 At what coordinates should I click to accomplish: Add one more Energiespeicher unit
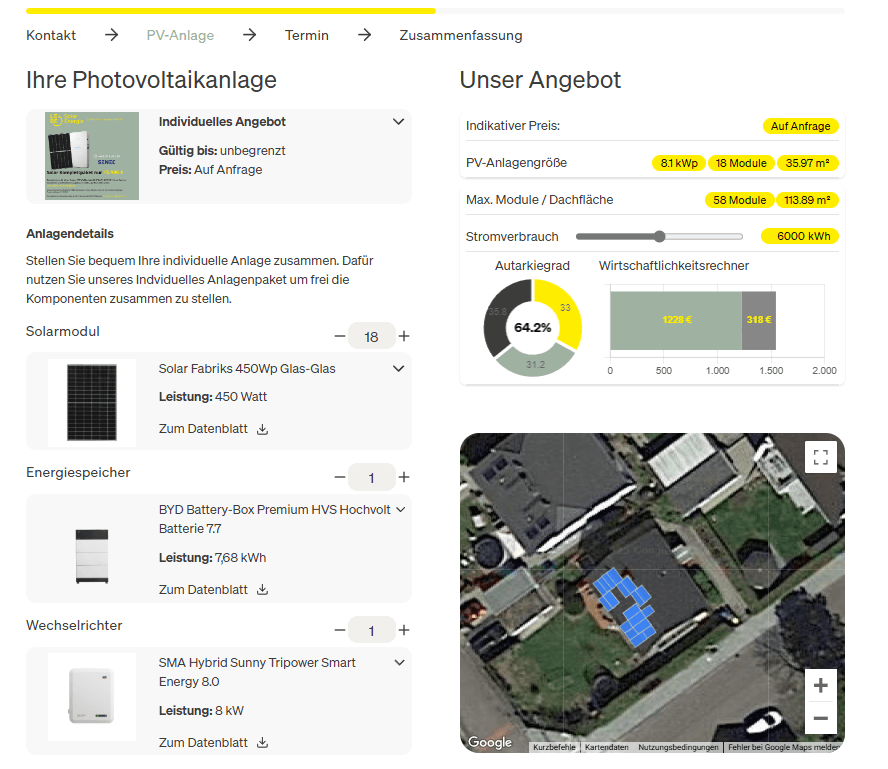click(x=404, y=478)
